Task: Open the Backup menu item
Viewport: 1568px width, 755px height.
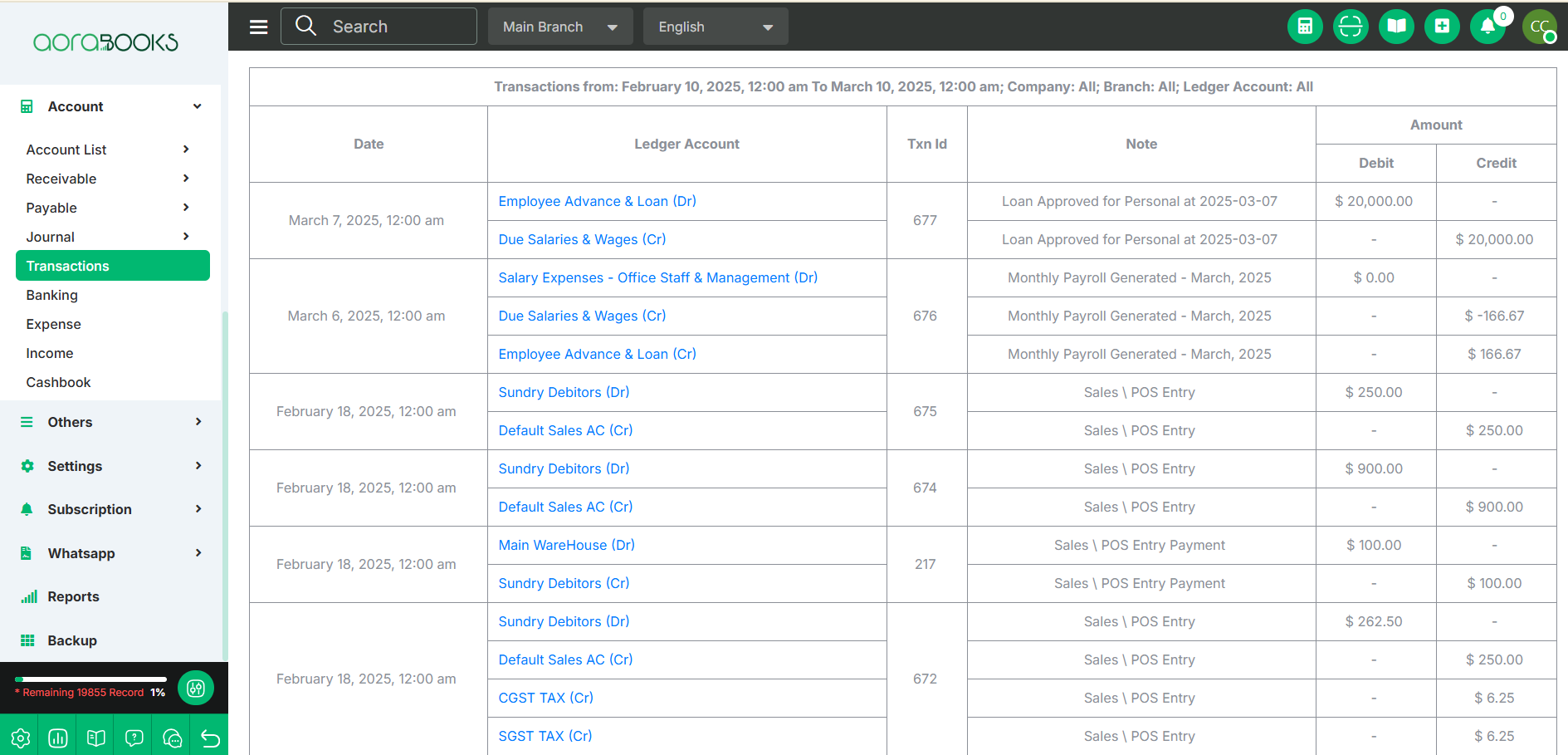Action: coord(72,640)
